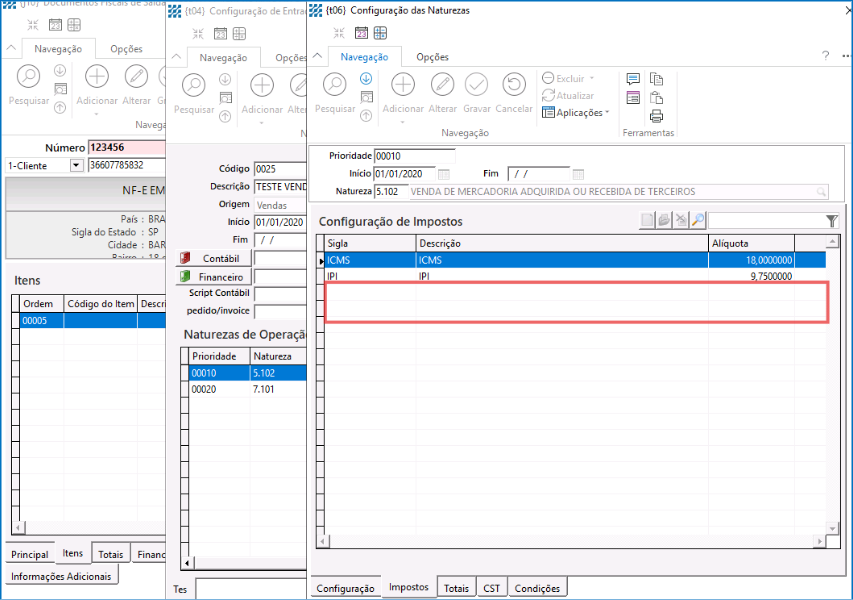Screen dimensions: 853x600
Task: Click the Alterar pencil icon in Configuração das Naturezas
Action: 442,85
